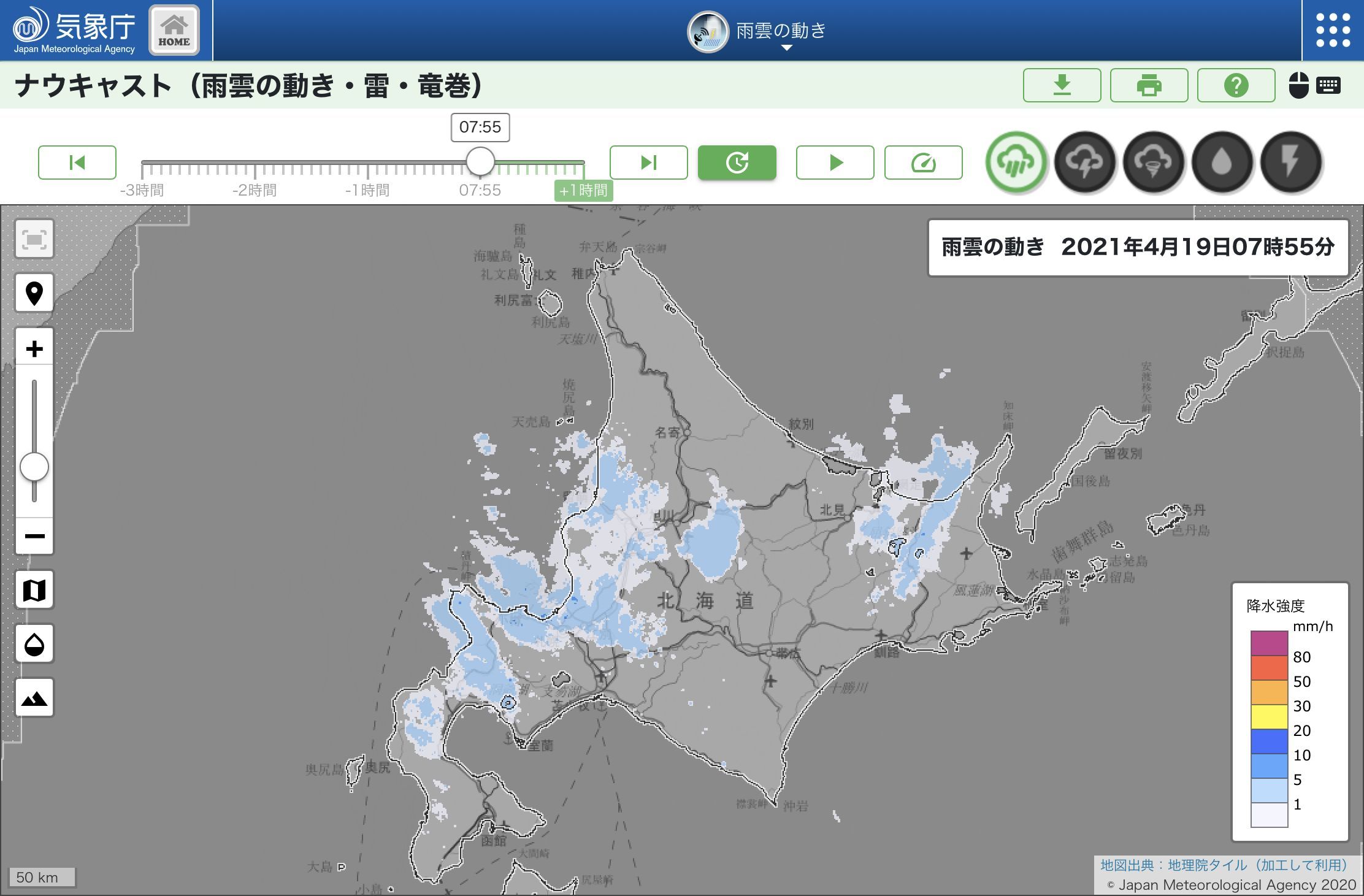
Task: Click the 名寄 city label
Action: point(667,432)
